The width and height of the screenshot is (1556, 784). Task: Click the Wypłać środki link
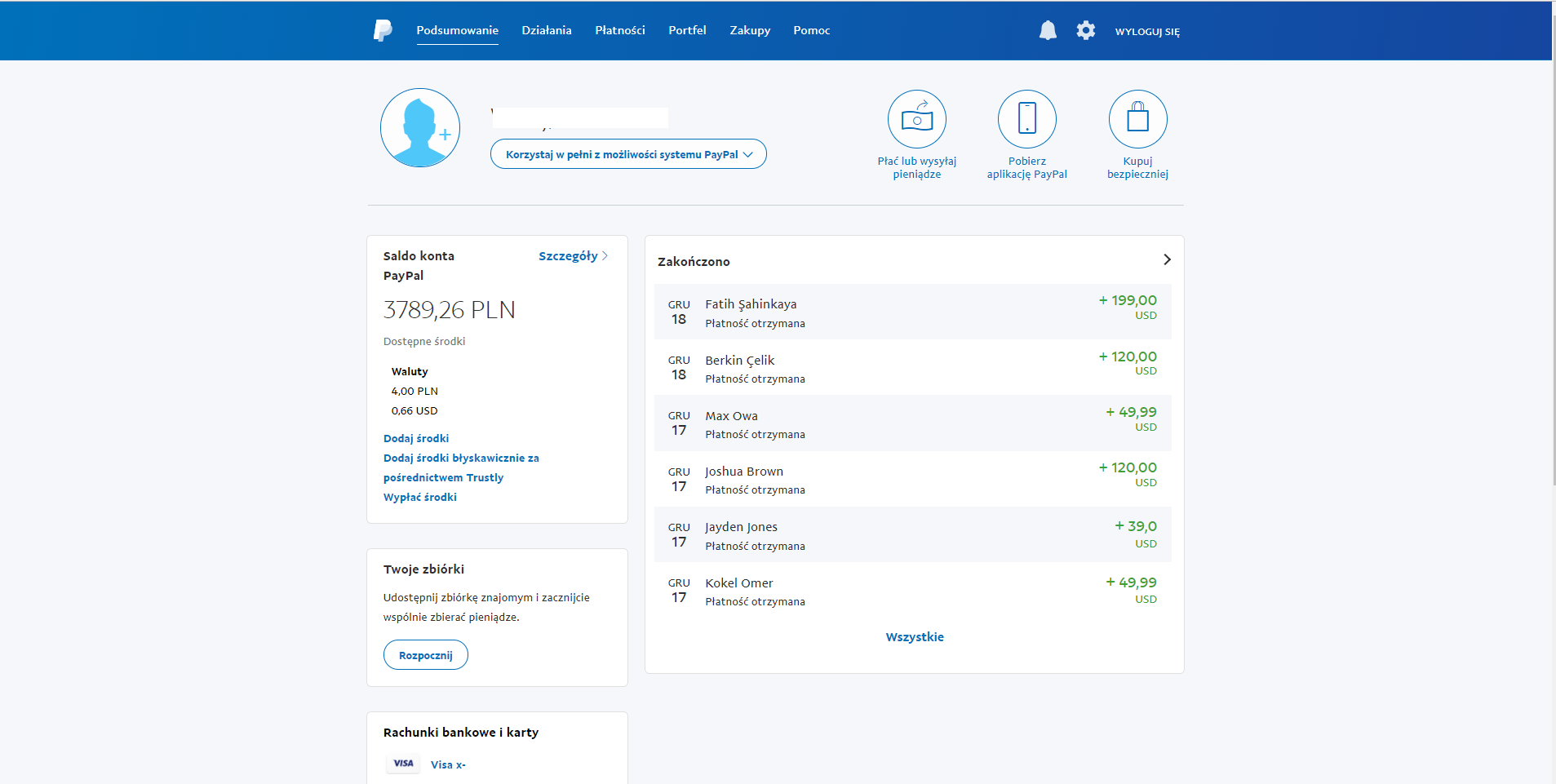pyautogui.click(x=420, y=498)
